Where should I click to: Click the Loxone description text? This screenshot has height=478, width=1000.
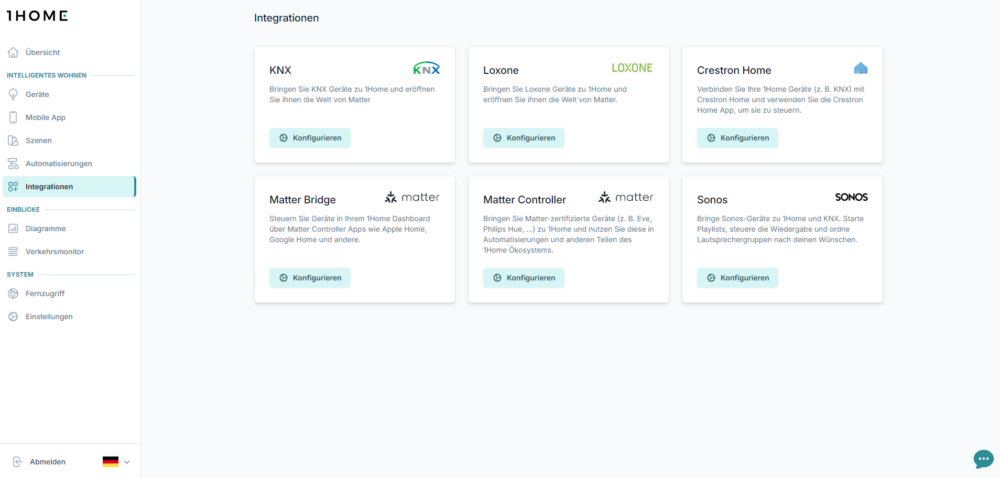[x=555, y=94]
